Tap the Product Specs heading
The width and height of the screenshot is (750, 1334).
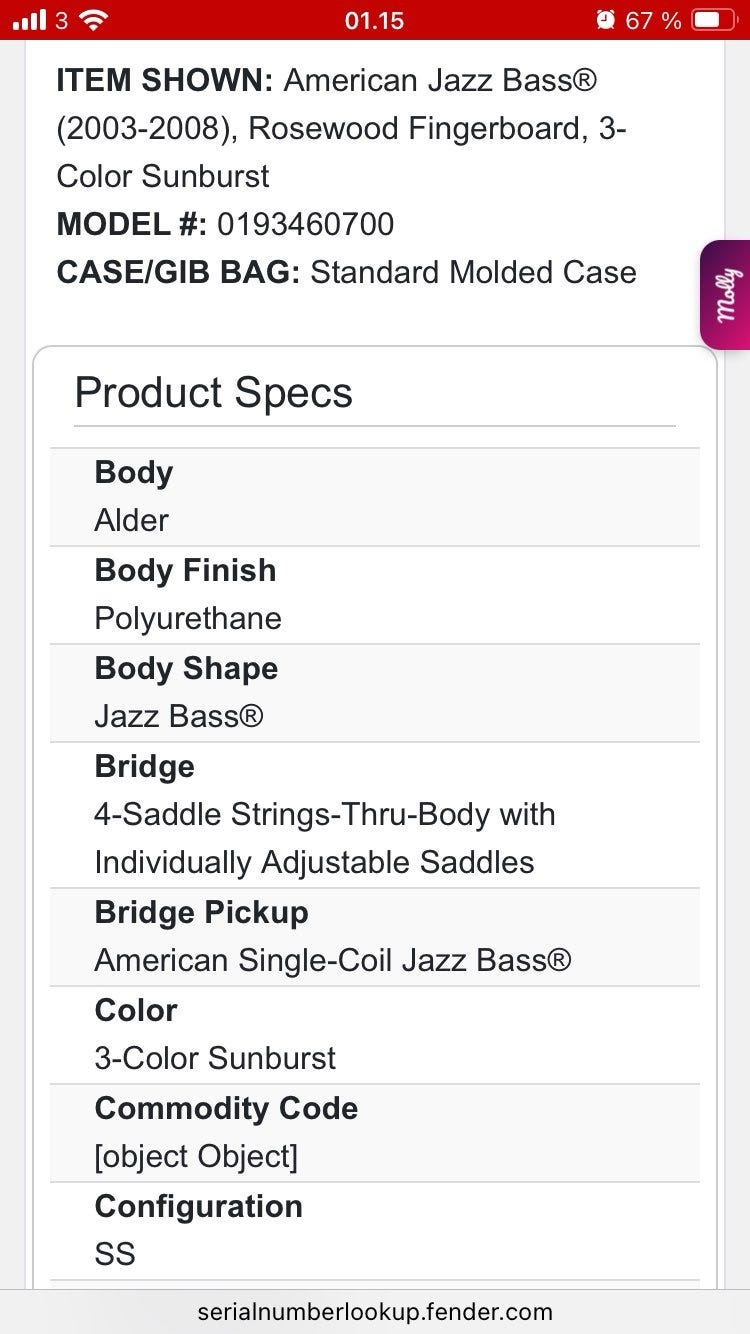(x=213, y=393)
